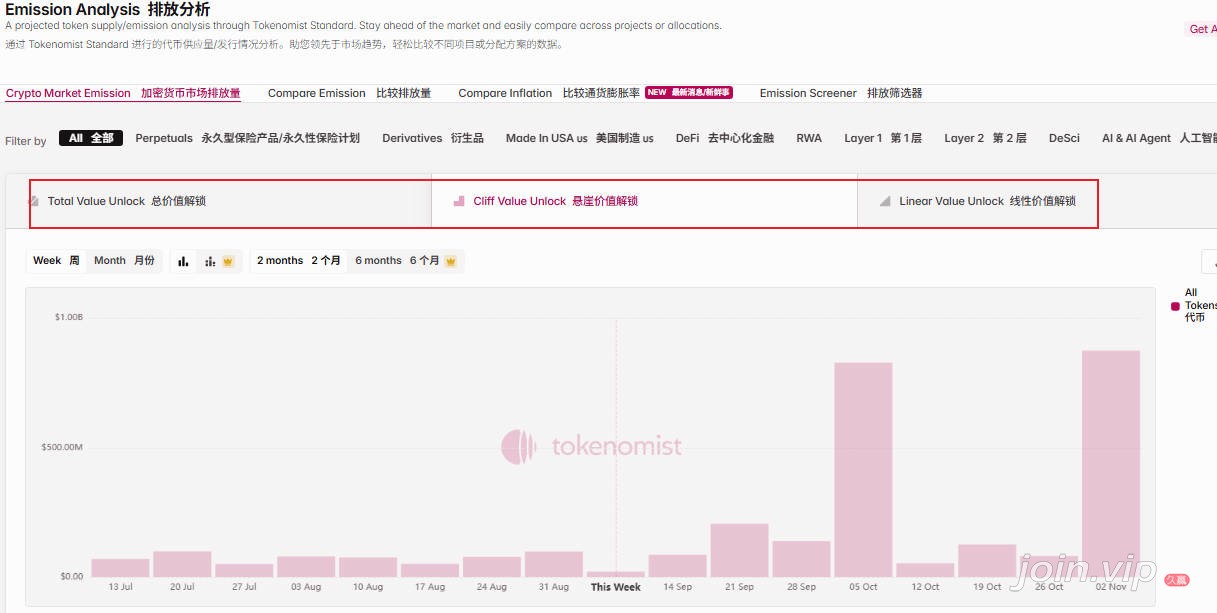Choose the 2 months time range
This screenshot has height=613, width=1217.
pos(298,261)
